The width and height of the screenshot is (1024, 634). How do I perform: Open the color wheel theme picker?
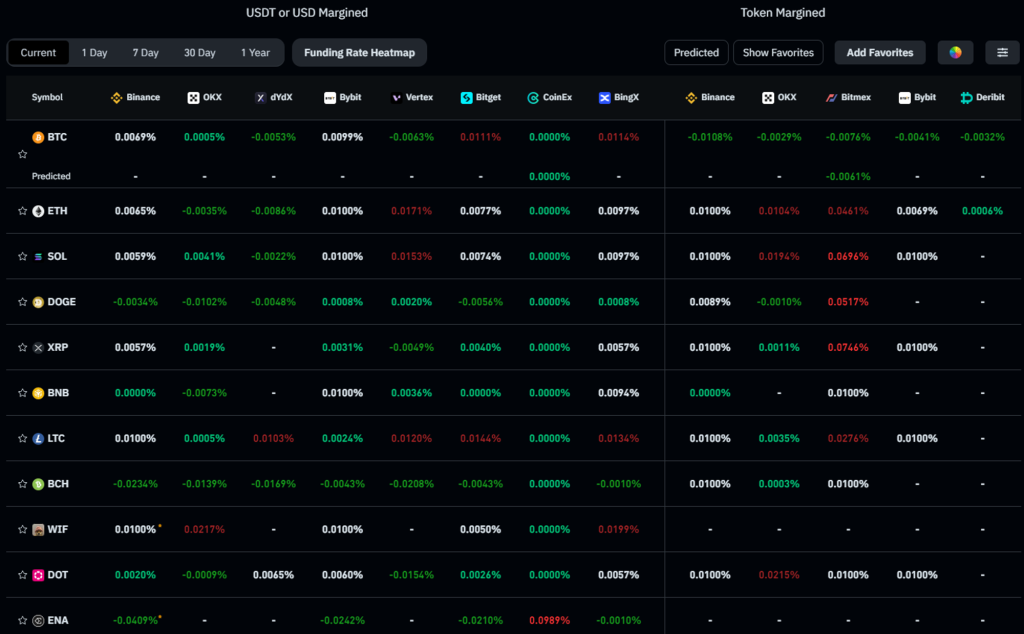pos(955,53)
